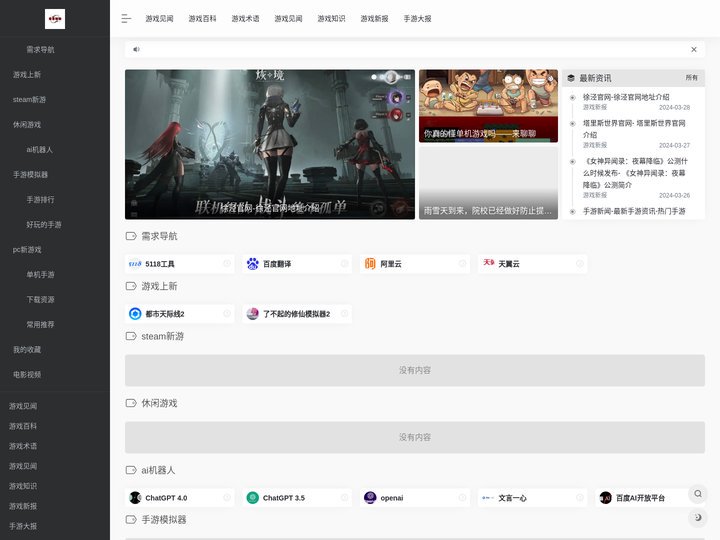Click the details arrow on 百度翻译 card
Screen dimensions: 720x540
[x=344, y=263]
